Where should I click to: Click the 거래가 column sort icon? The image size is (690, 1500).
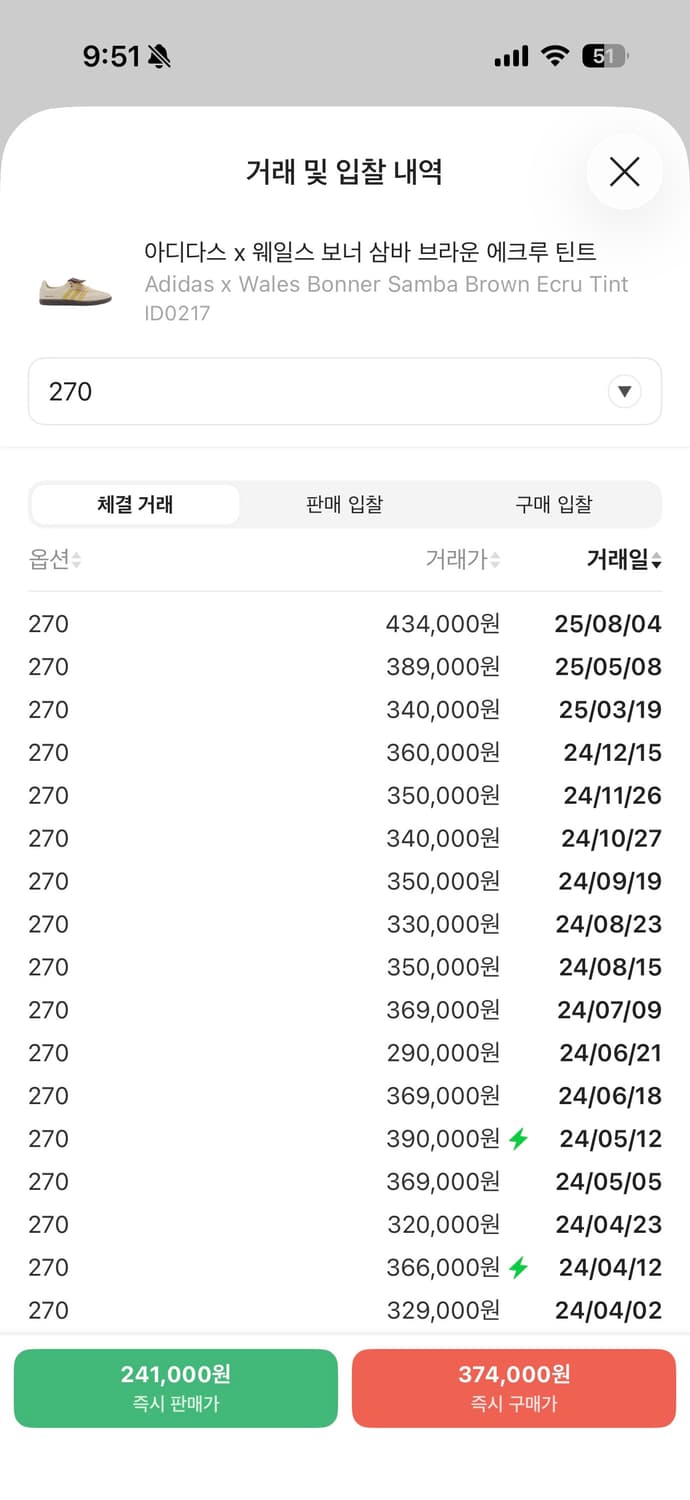click(497, 560)
